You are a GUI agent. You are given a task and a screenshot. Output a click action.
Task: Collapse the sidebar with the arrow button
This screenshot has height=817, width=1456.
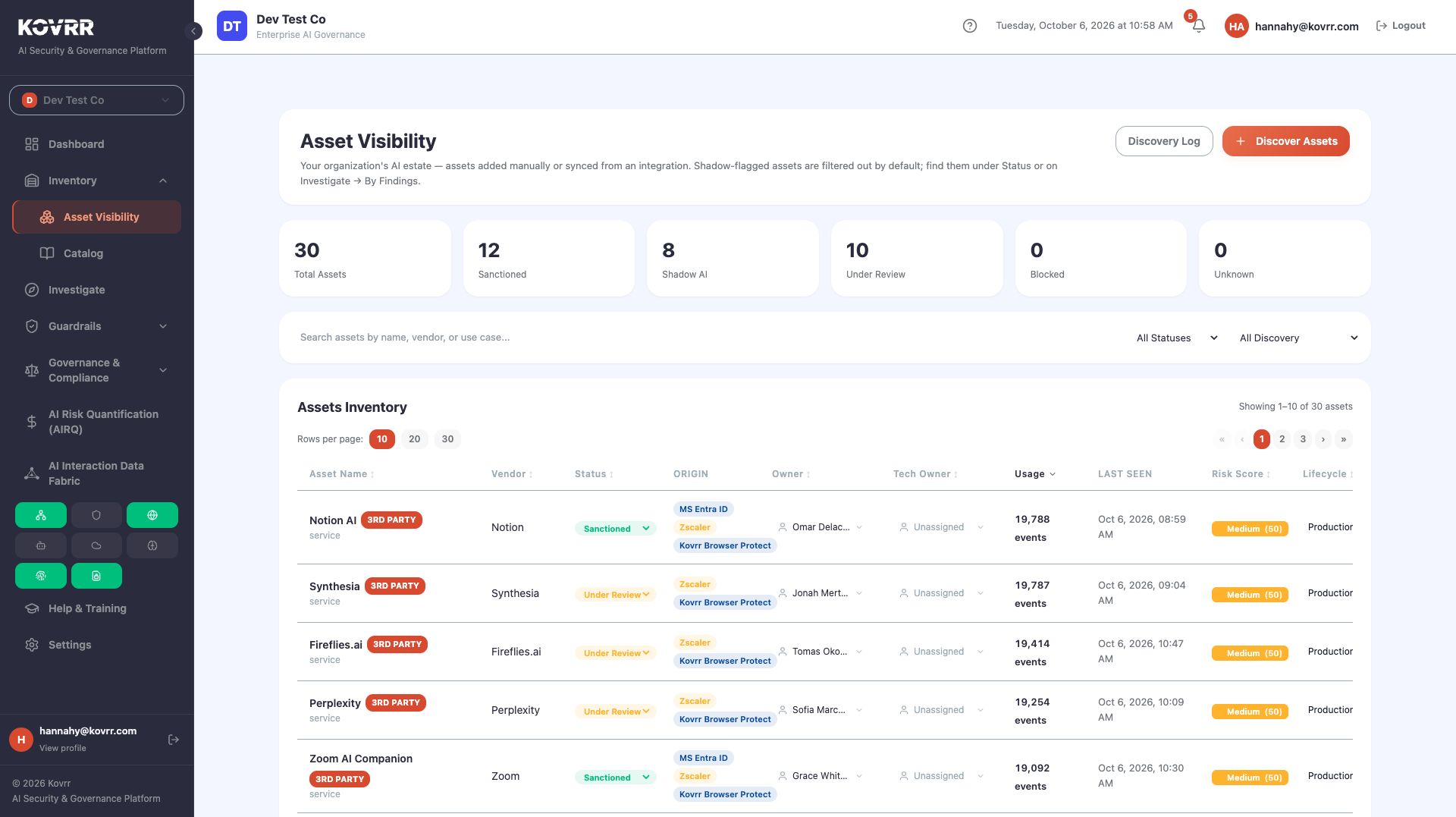click(194, 31)
